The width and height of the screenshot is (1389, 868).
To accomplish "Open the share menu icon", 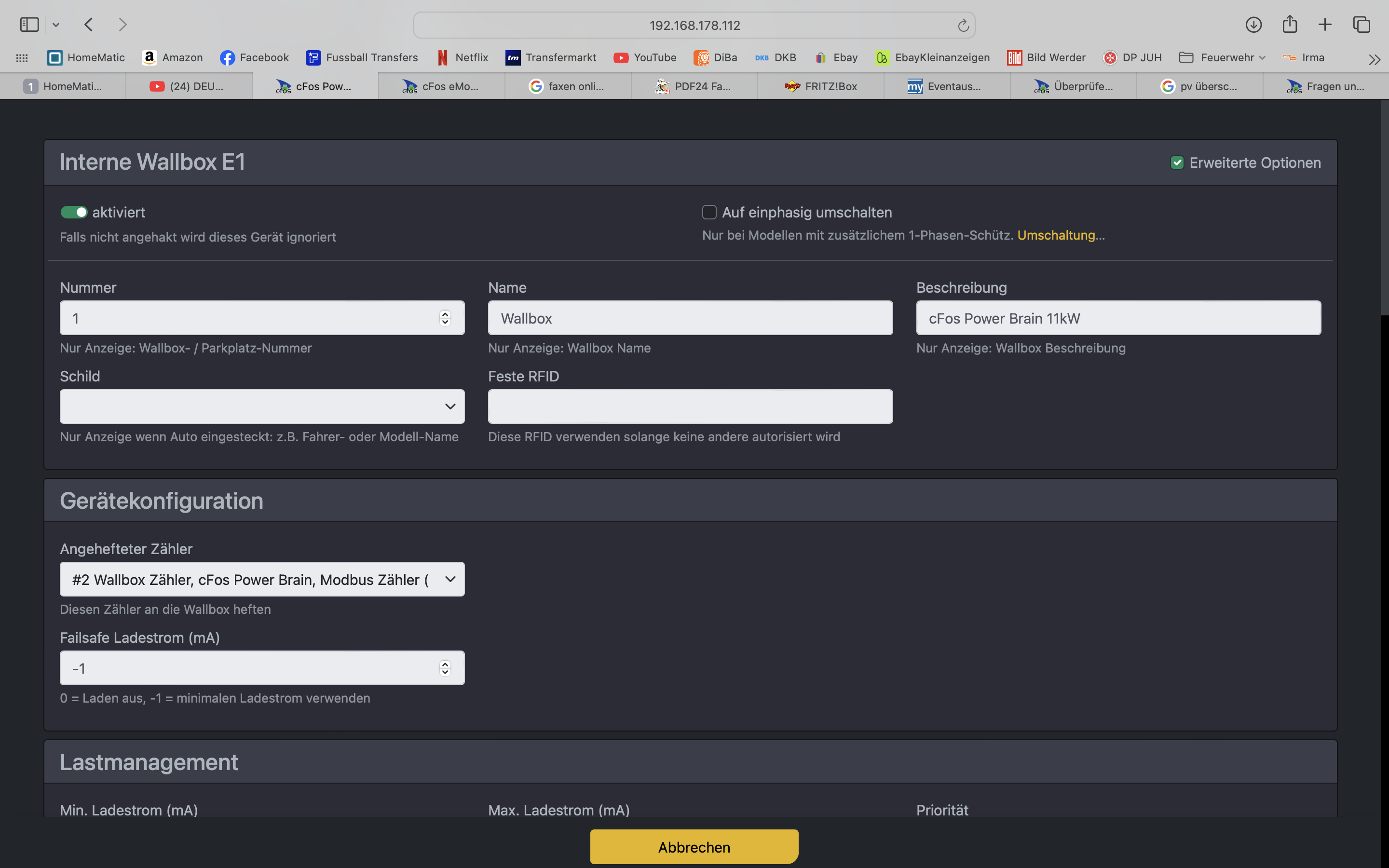I will click(x=1290, y=24).
